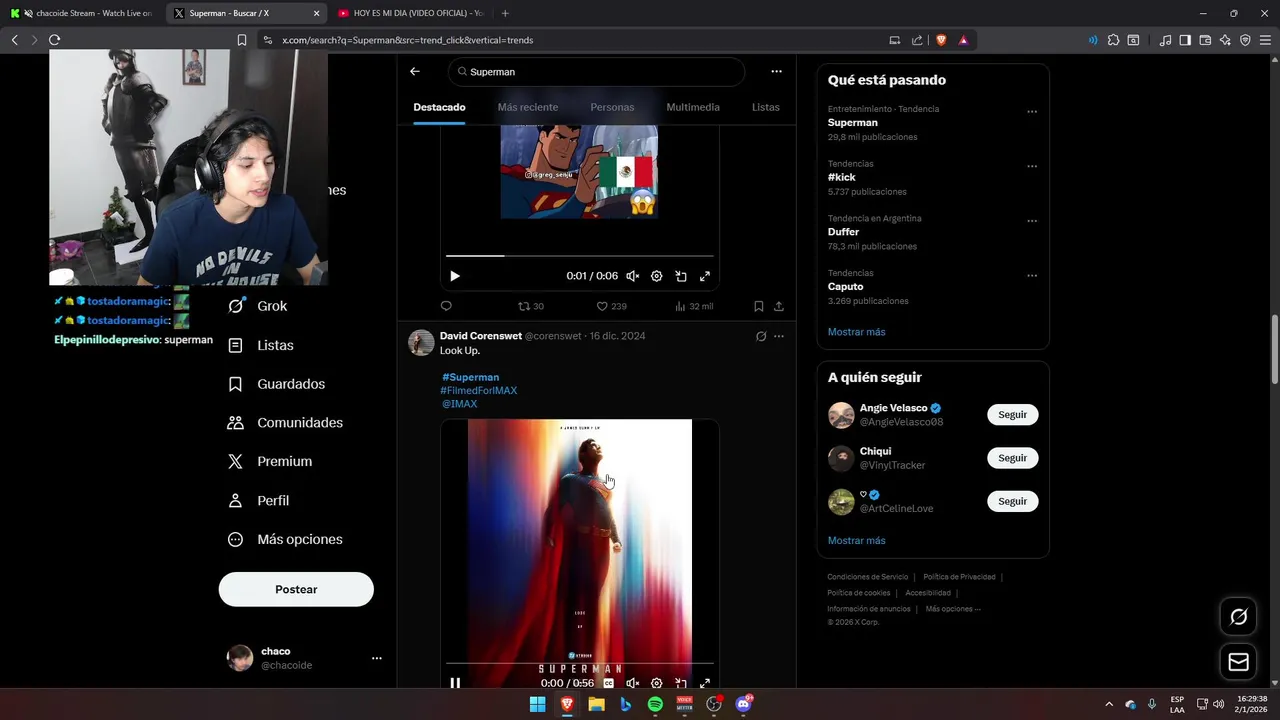Open Spotify from the taskbar
This screenshot has width=1280, height=720.
click(655, 704)
